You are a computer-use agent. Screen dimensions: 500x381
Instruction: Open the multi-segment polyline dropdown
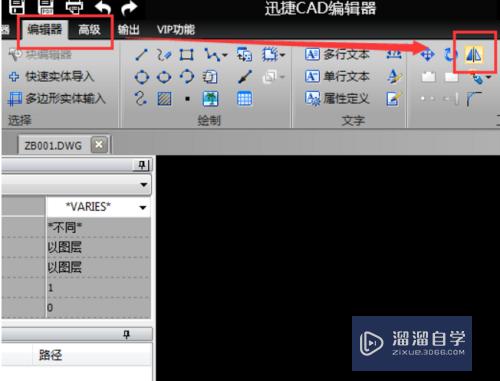point(225,55)
